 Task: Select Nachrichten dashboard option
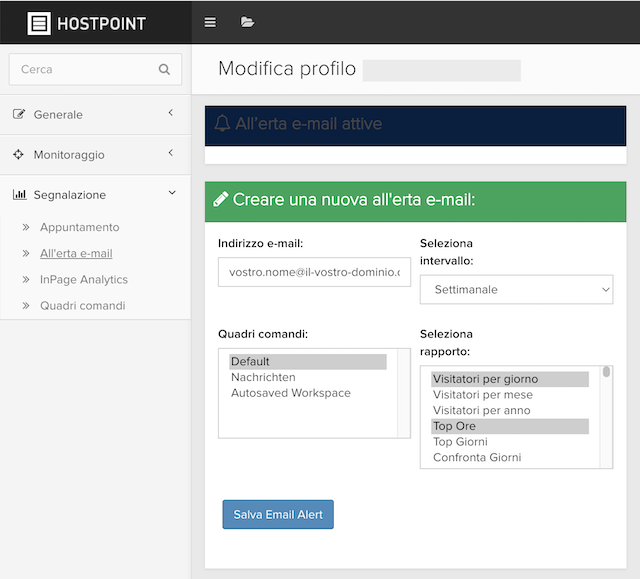pyautogui.click(x=308, y=377)
